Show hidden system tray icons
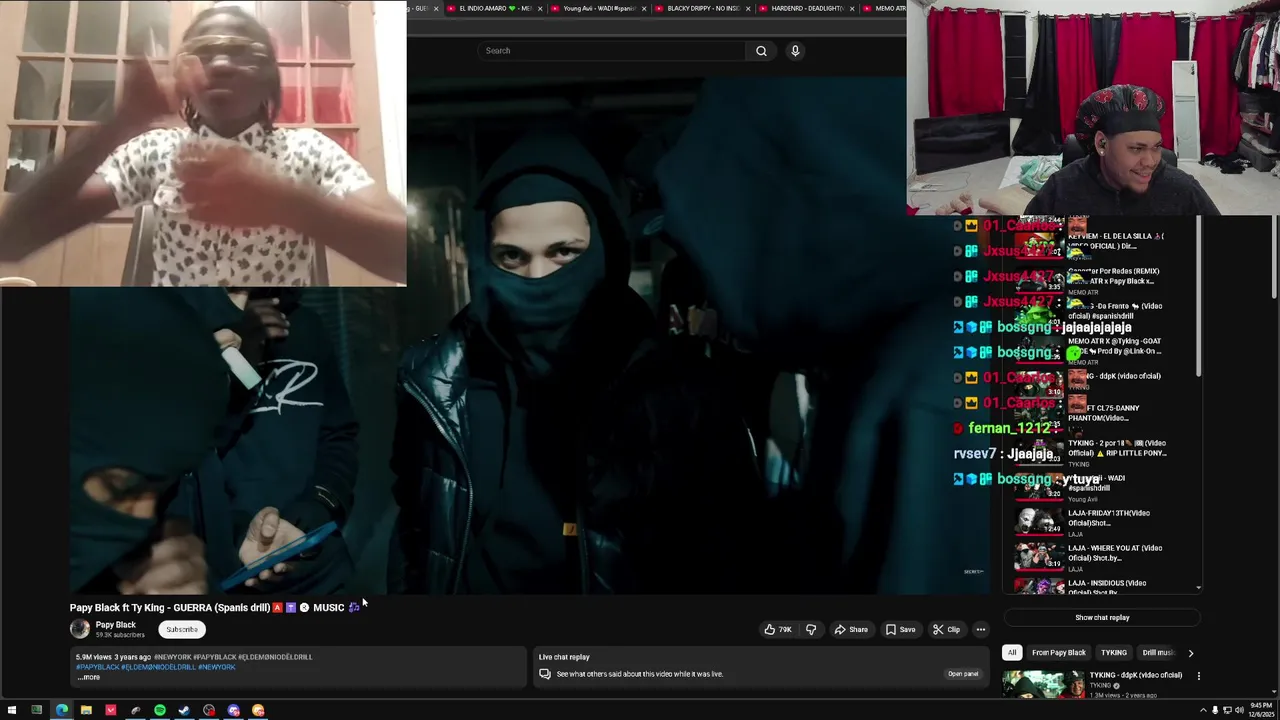The width and height of the screenshot is (1280, 720). point(1203,710)
